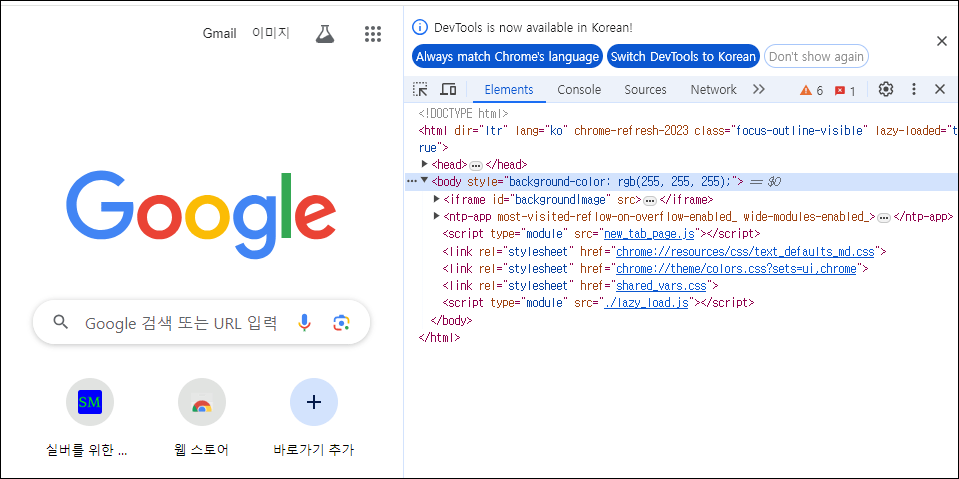Click the 바로가기 추가 plus button
This screenshot has width=959, height=479.
314,402
